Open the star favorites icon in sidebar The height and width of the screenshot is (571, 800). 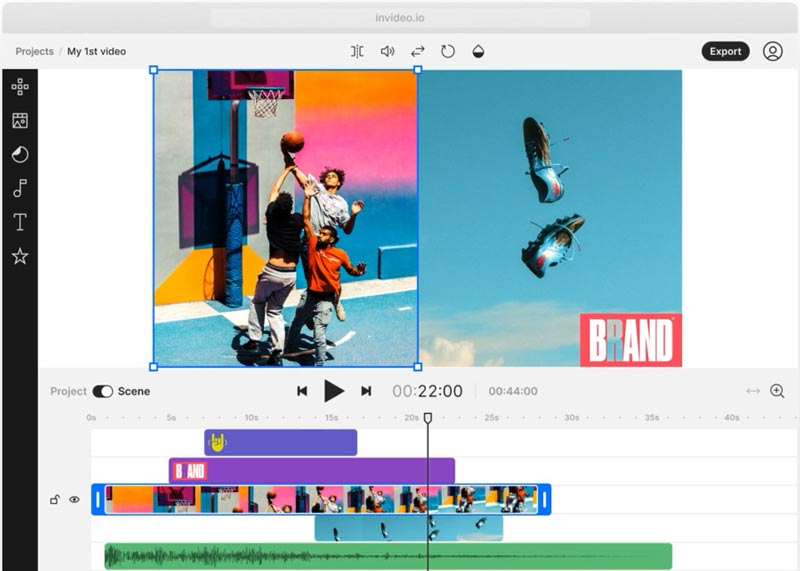pos(19,256)
